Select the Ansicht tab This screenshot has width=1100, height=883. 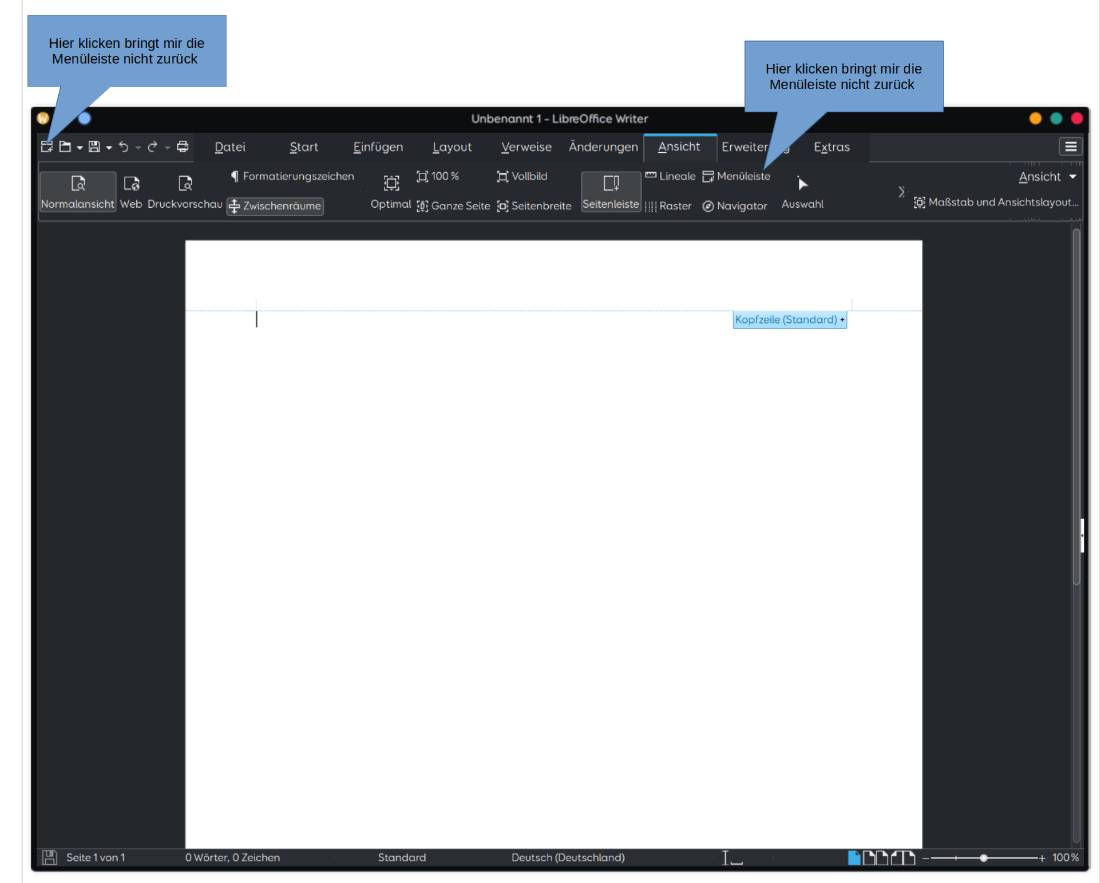(679, 147)
